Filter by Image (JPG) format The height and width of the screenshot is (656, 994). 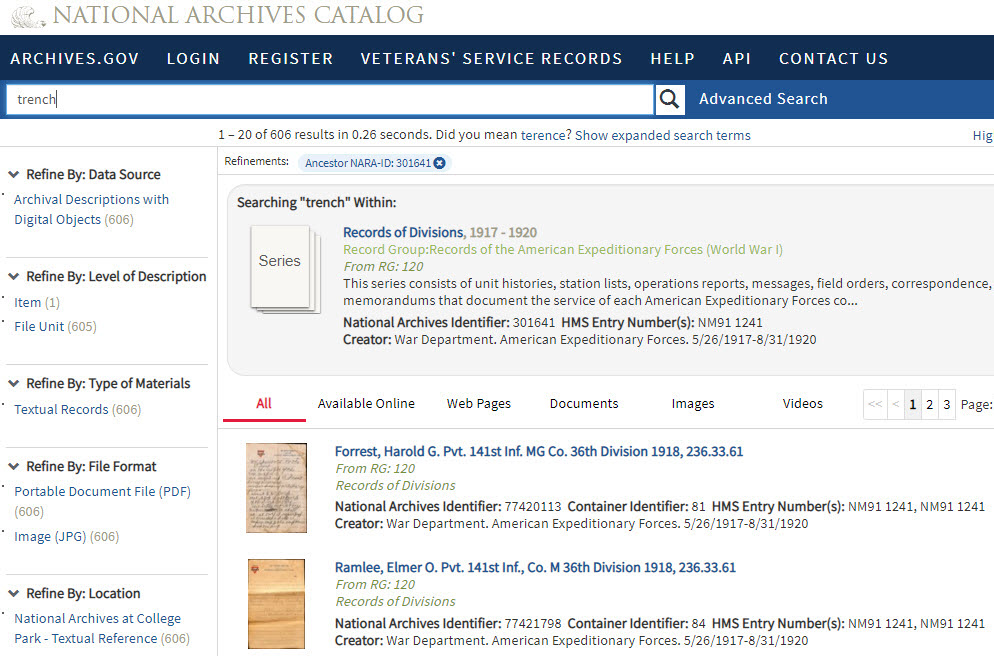pyautogui.click(x=50, y=536)
